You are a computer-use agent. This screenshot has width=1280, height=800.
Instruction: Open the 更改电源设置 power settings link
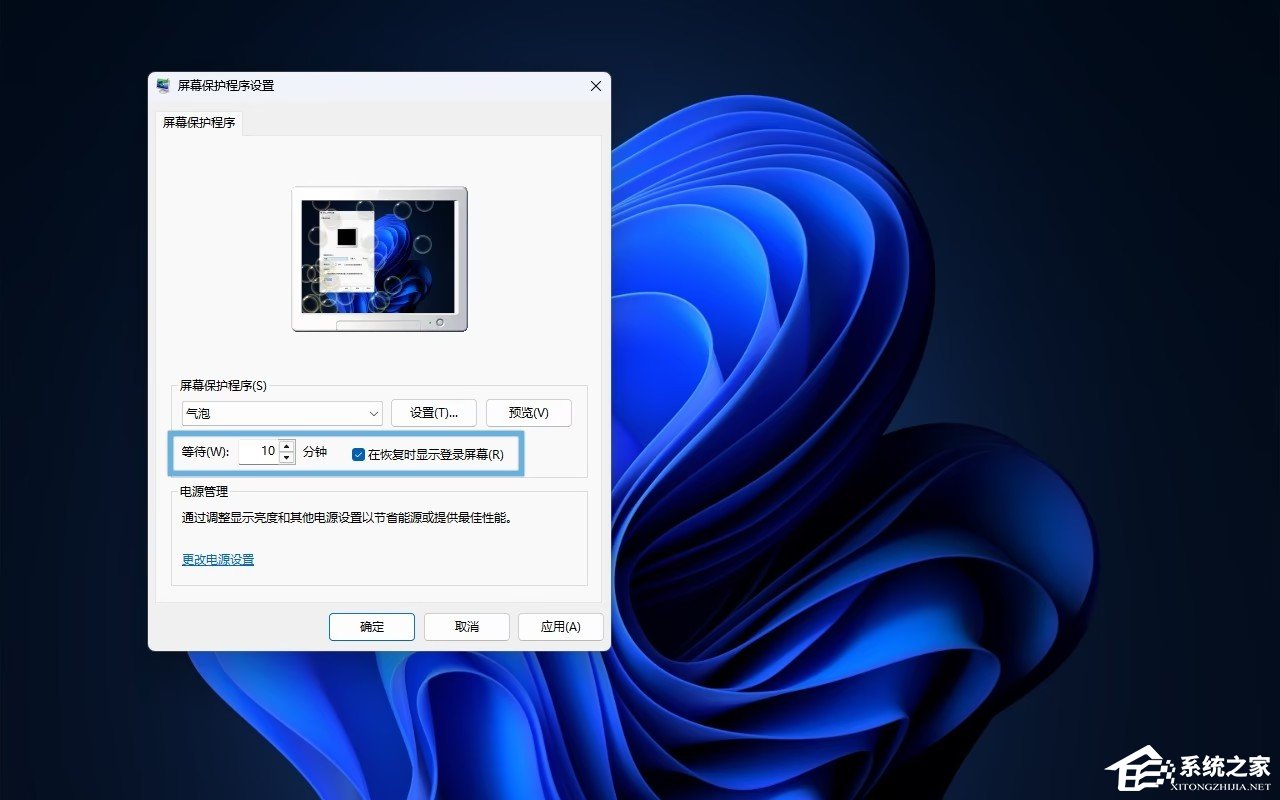(217, 559)
